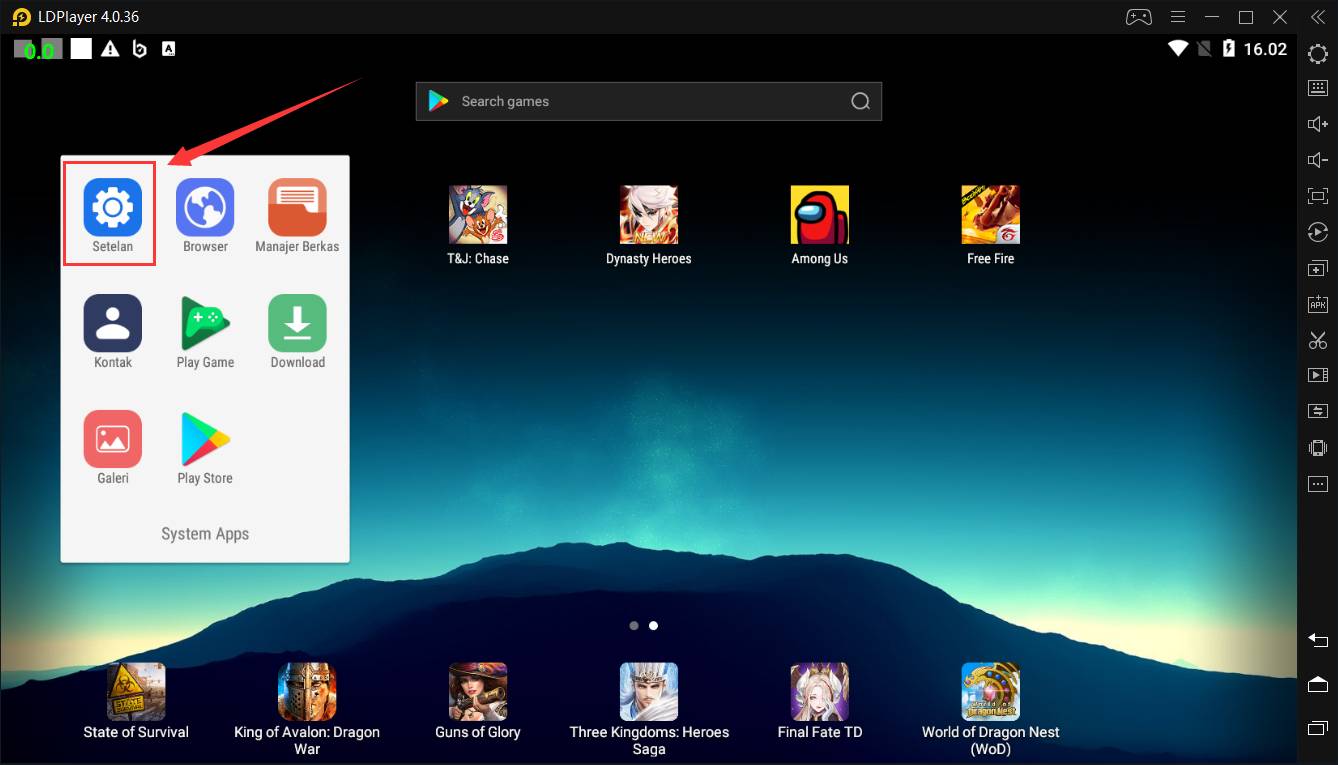Open the Download app
The width and height of the screenshot is (1338, 765).
tap(297, 324)
